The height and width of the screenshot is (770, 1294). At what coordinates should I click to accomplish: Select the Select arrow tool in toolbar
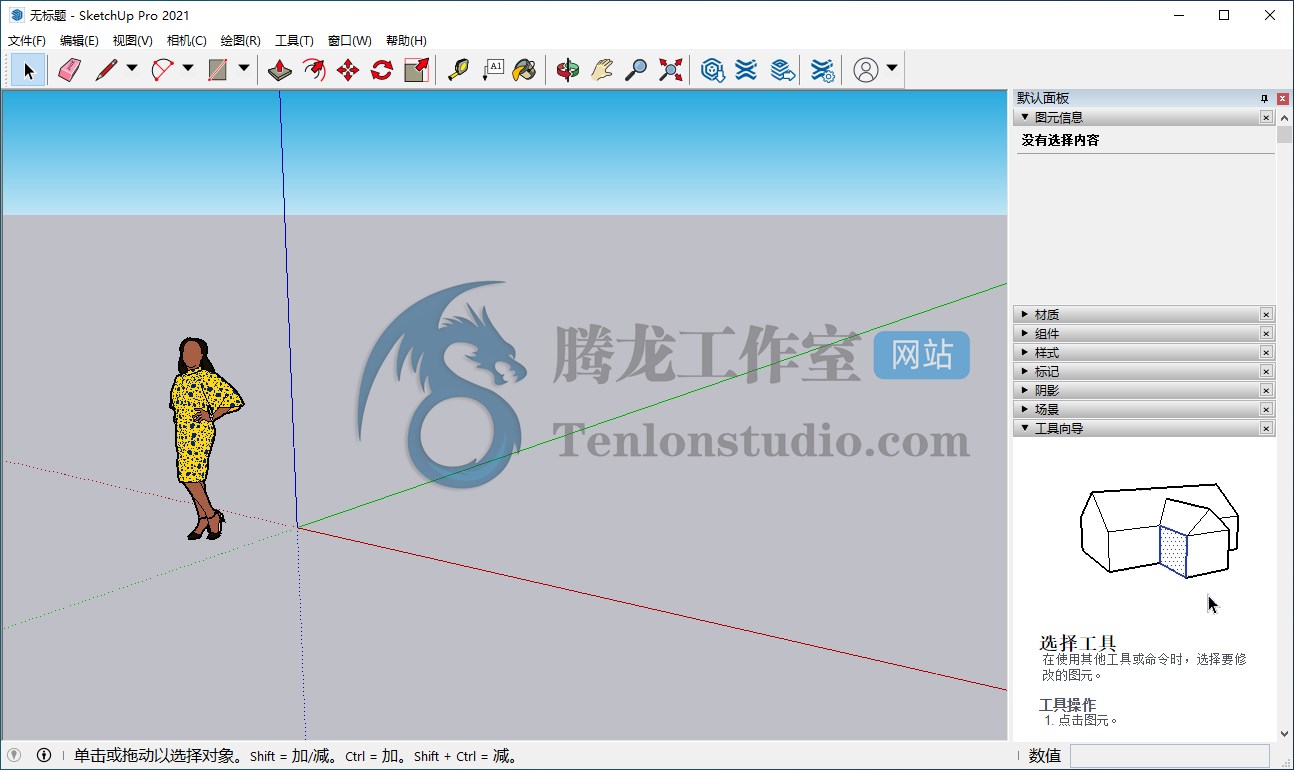click(x=28, y=70)
